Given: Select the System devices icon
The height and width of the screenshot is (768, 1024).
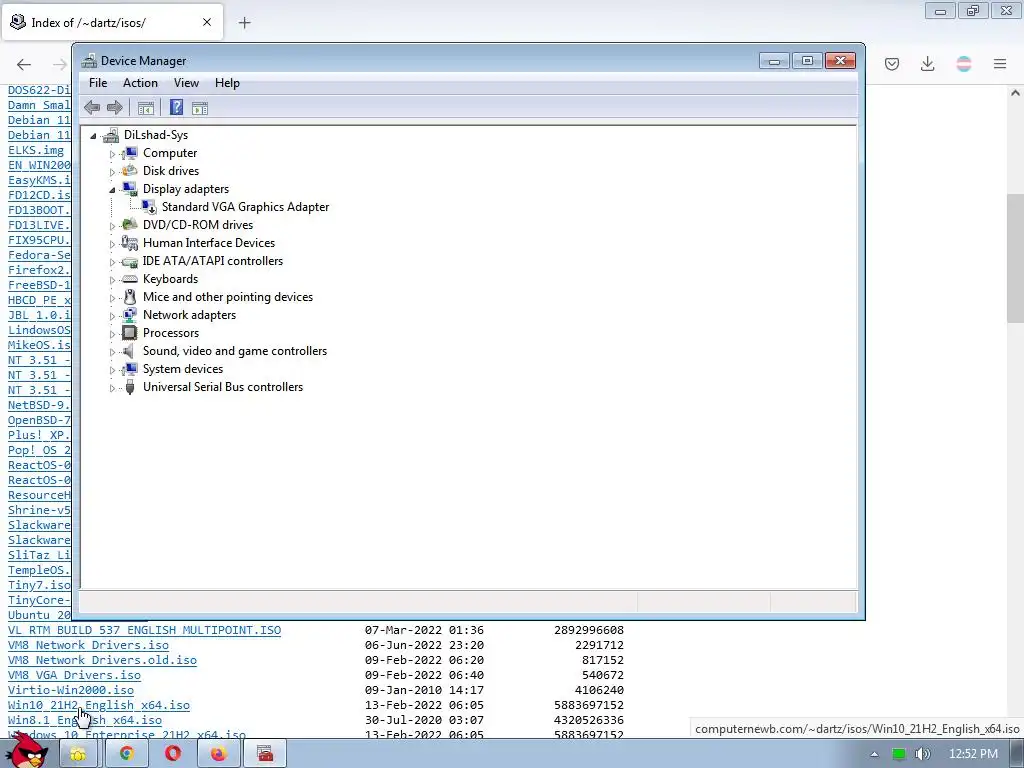Looking at the screenshot, I should point(130,369).
